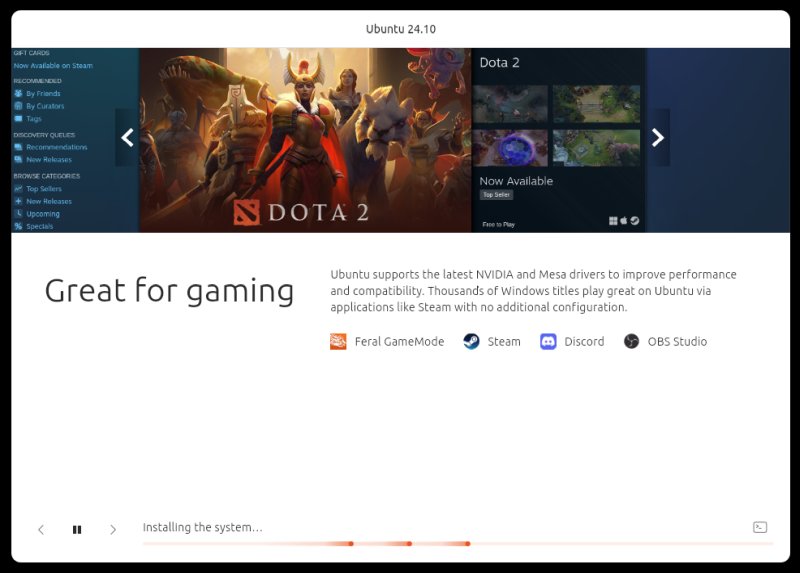This screenshot has width=800, height=573.
Task: Click the Top Sellers chart icon
Action: pos(18,189)
